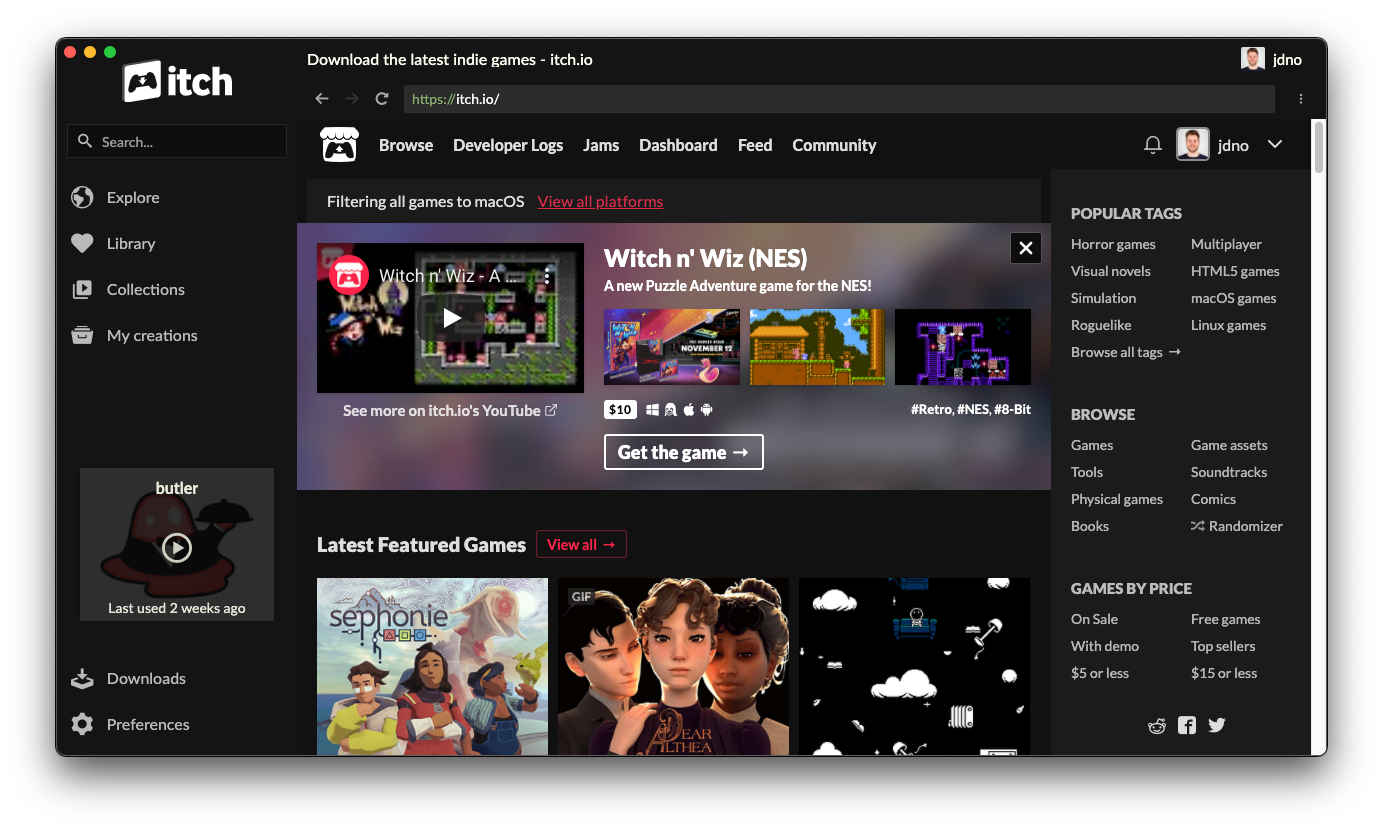The height and width of the screenshot is (830, 1383).
Task: Click the jdno avatar in title bar
Action: [x=1252, y=59]
